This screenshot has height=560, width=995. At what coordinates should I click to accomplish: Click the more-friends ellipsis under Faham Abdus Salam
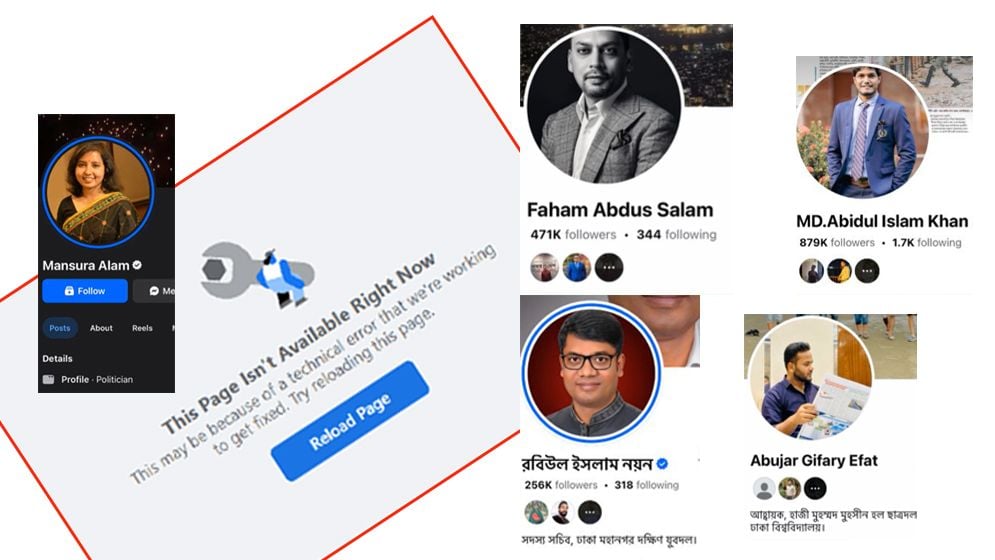609,267
